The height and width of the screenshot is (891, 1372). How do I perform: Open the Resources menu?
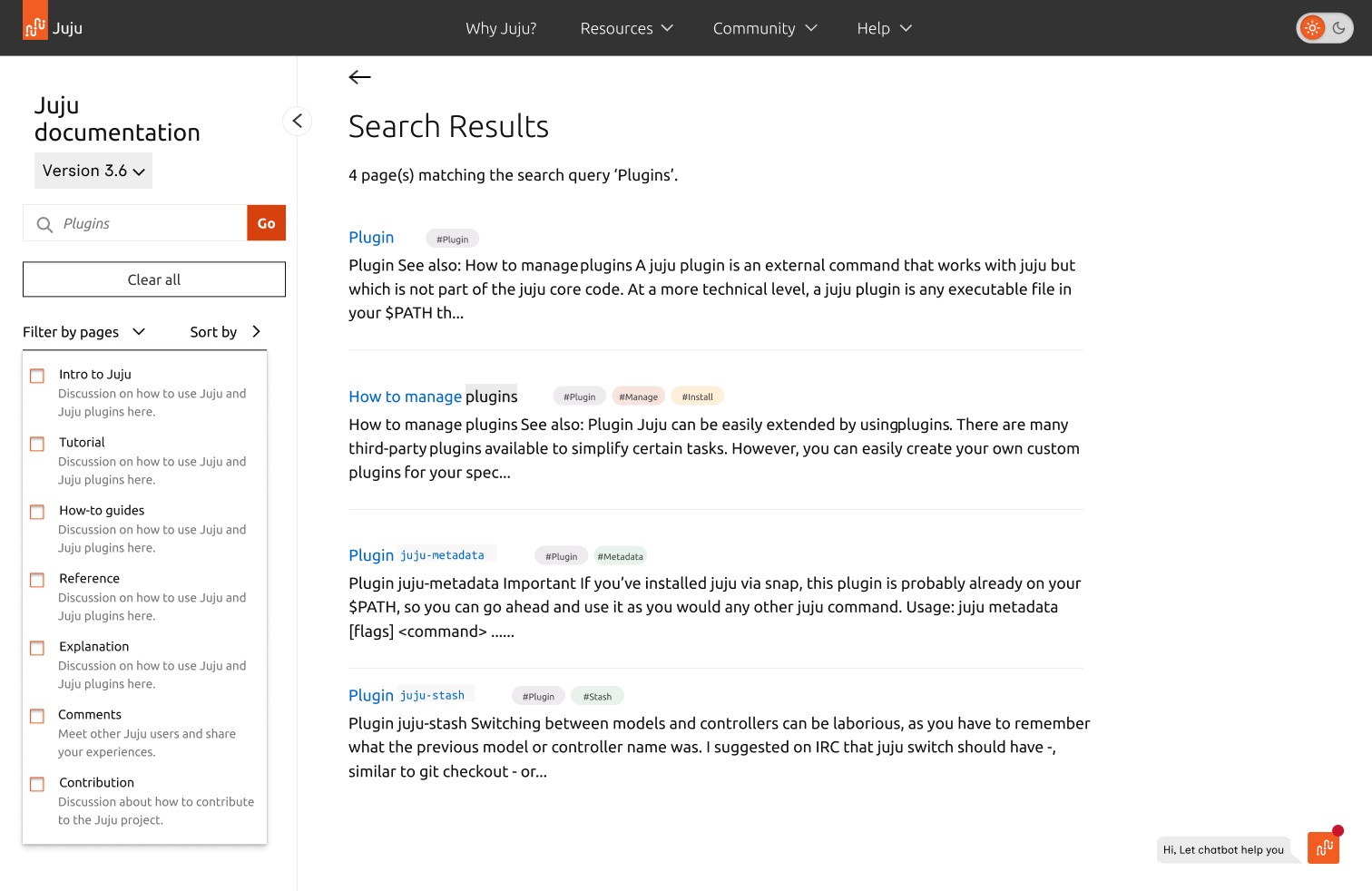point(626,28)
